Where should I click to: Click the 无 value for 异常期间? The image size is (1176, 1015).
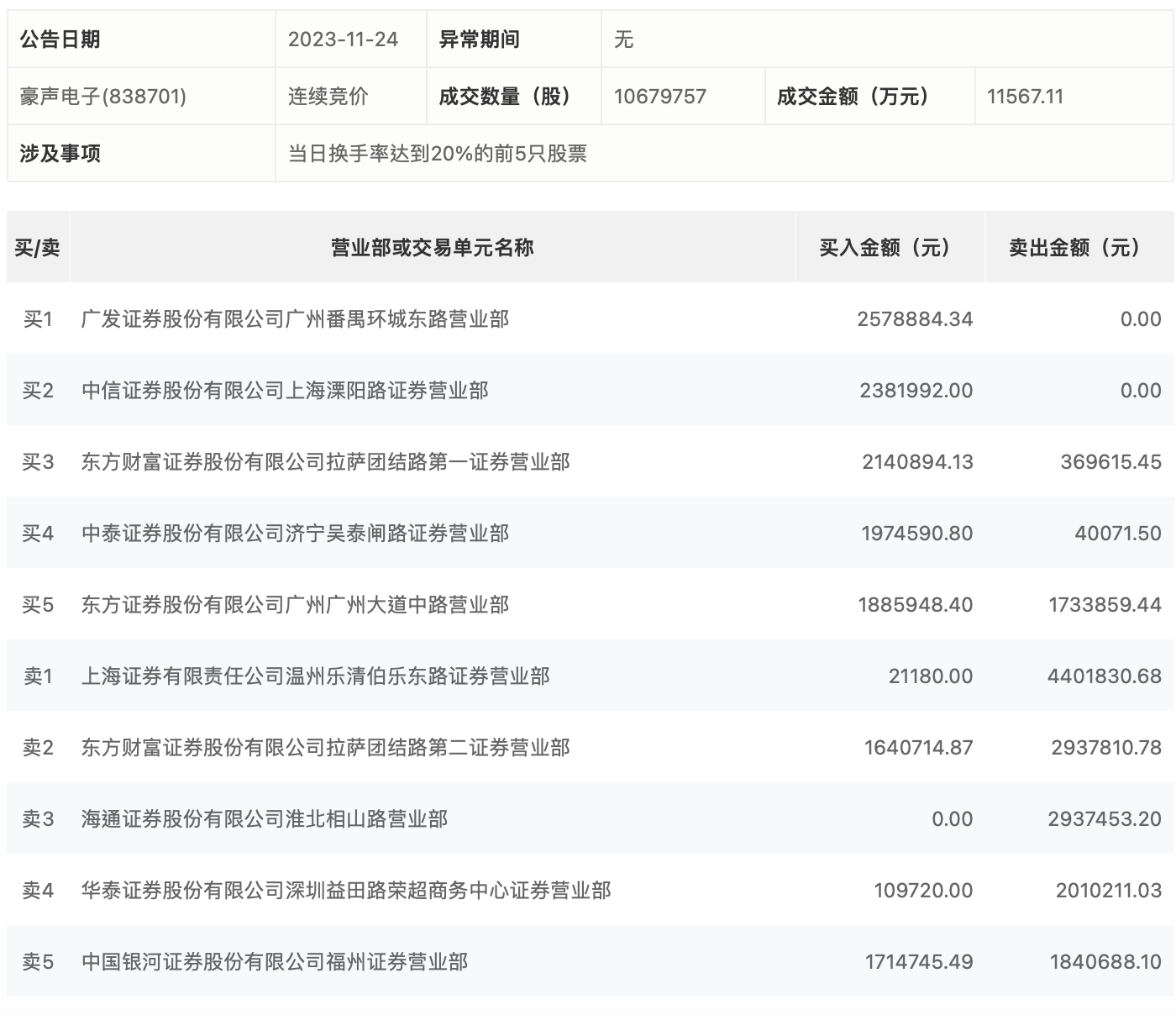(624, 39)
